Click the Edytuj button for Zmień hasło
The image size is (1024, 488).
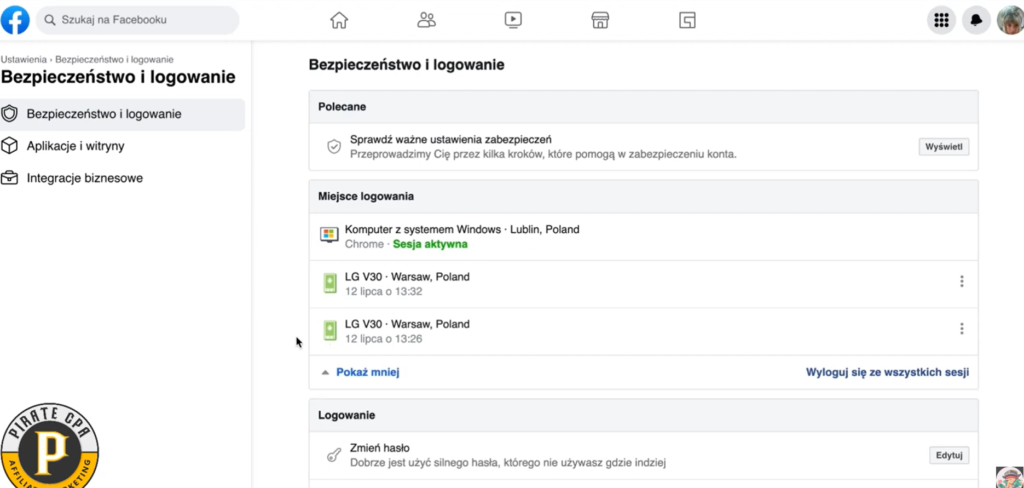point(949,455)
